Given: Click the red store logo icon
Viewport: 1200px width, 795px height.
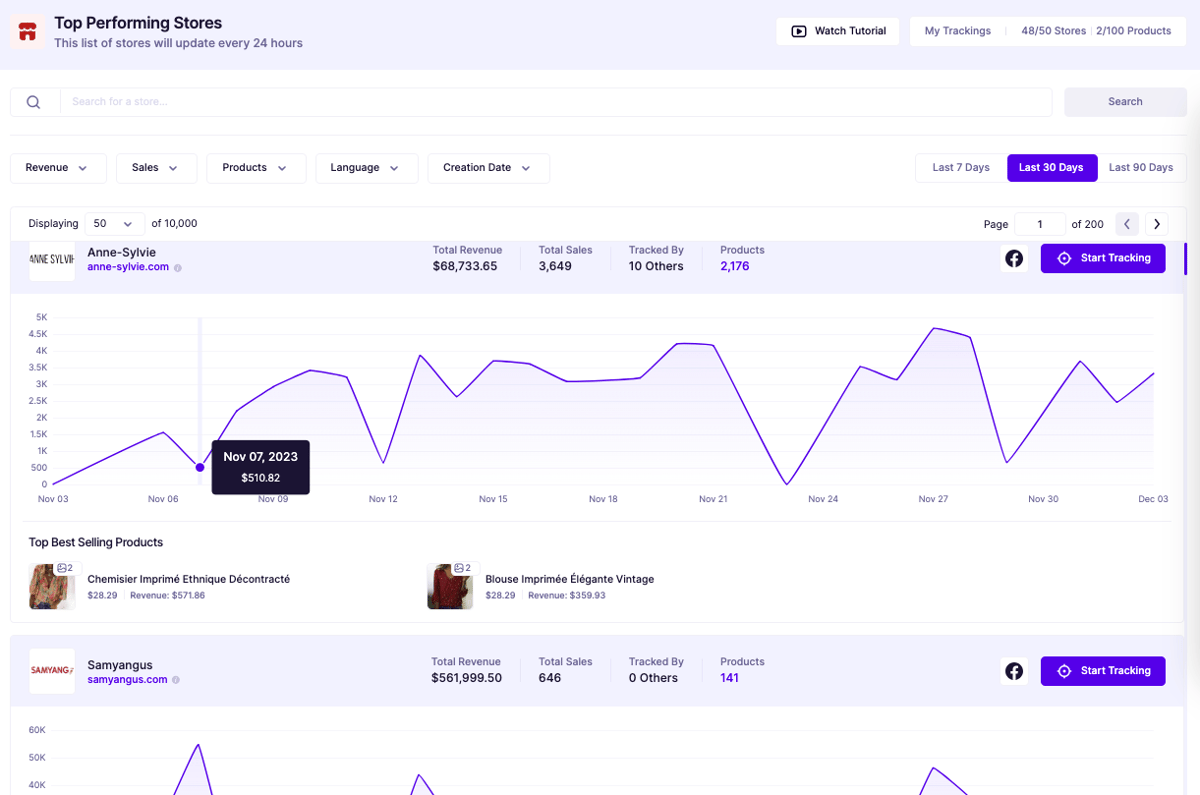Looking at the screenshot, I should coord(28,31).
